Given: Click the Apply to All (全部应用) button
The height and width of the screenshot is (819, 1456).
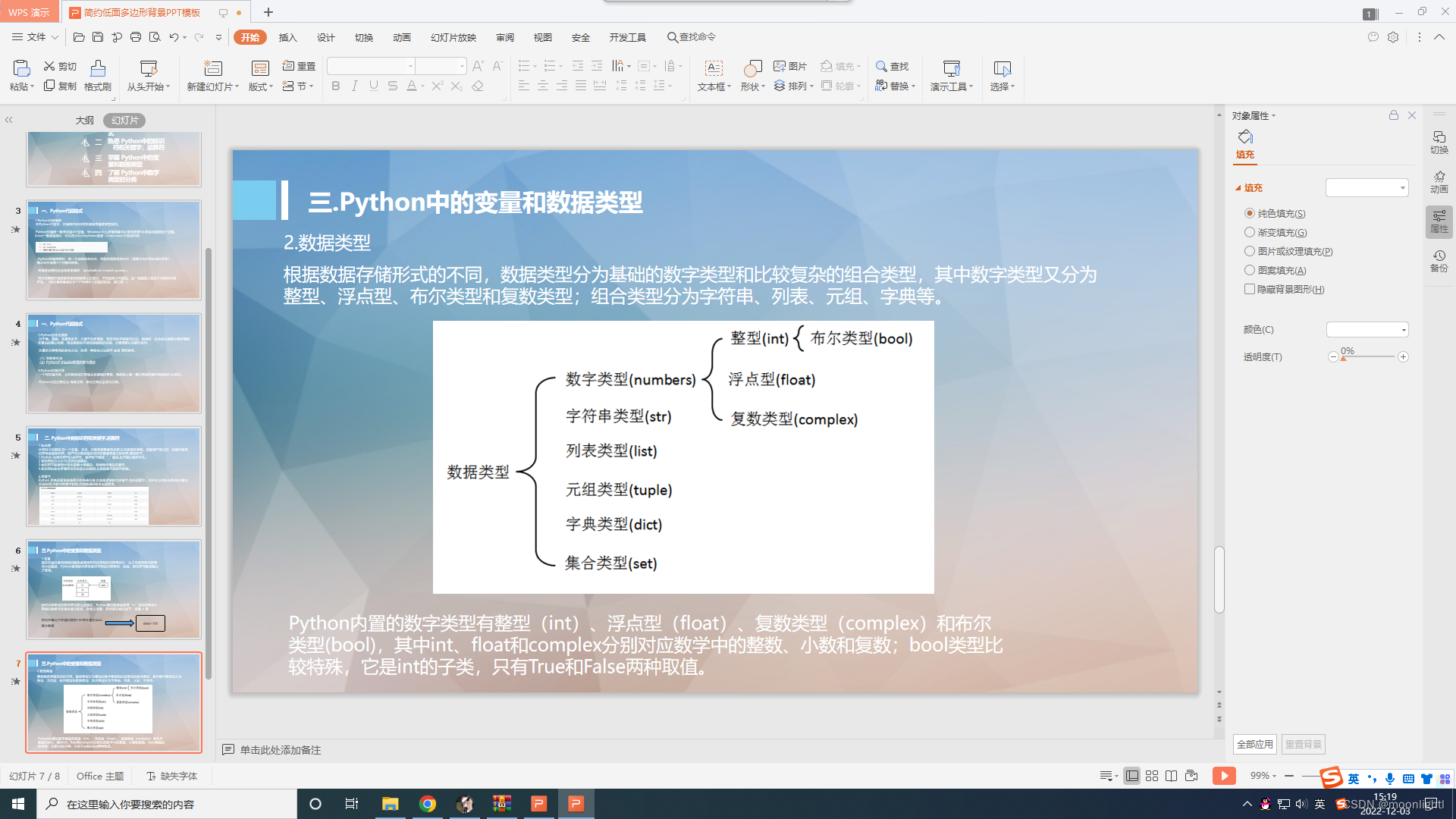Looking at the screenshot, I should [x=1254, y=744].
